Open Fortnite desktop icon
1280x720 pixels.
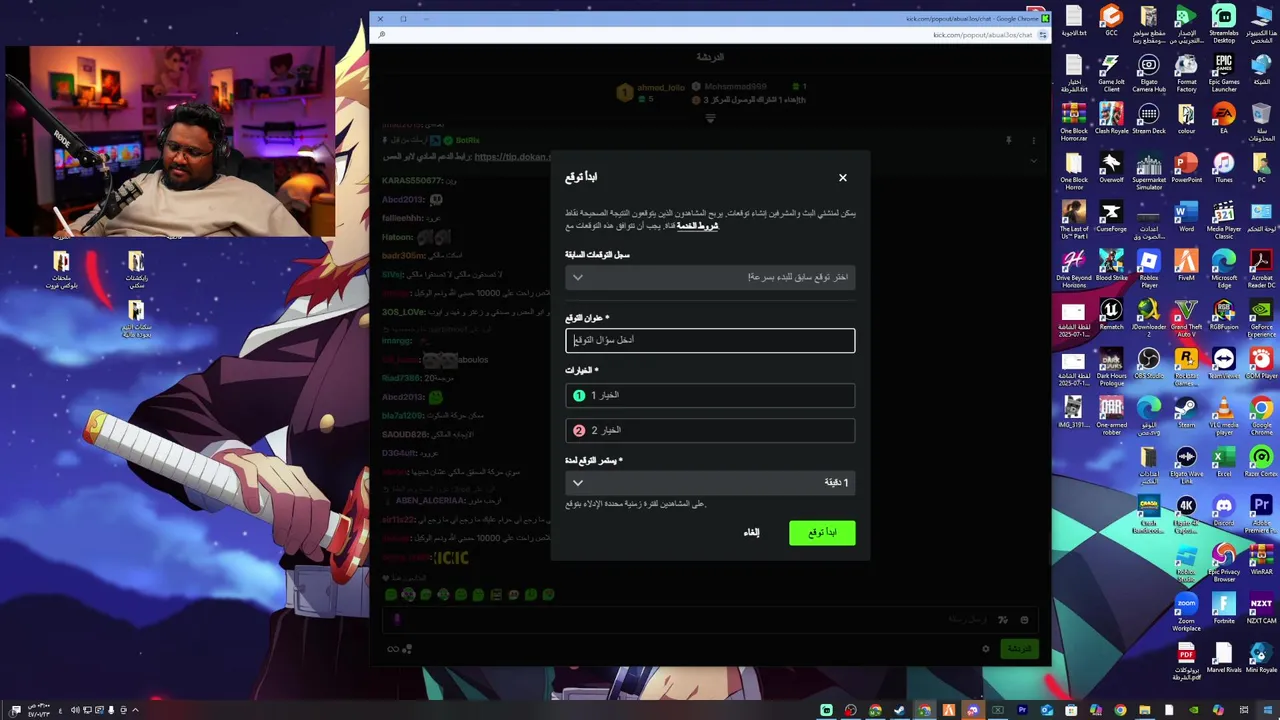point(1224,609)
